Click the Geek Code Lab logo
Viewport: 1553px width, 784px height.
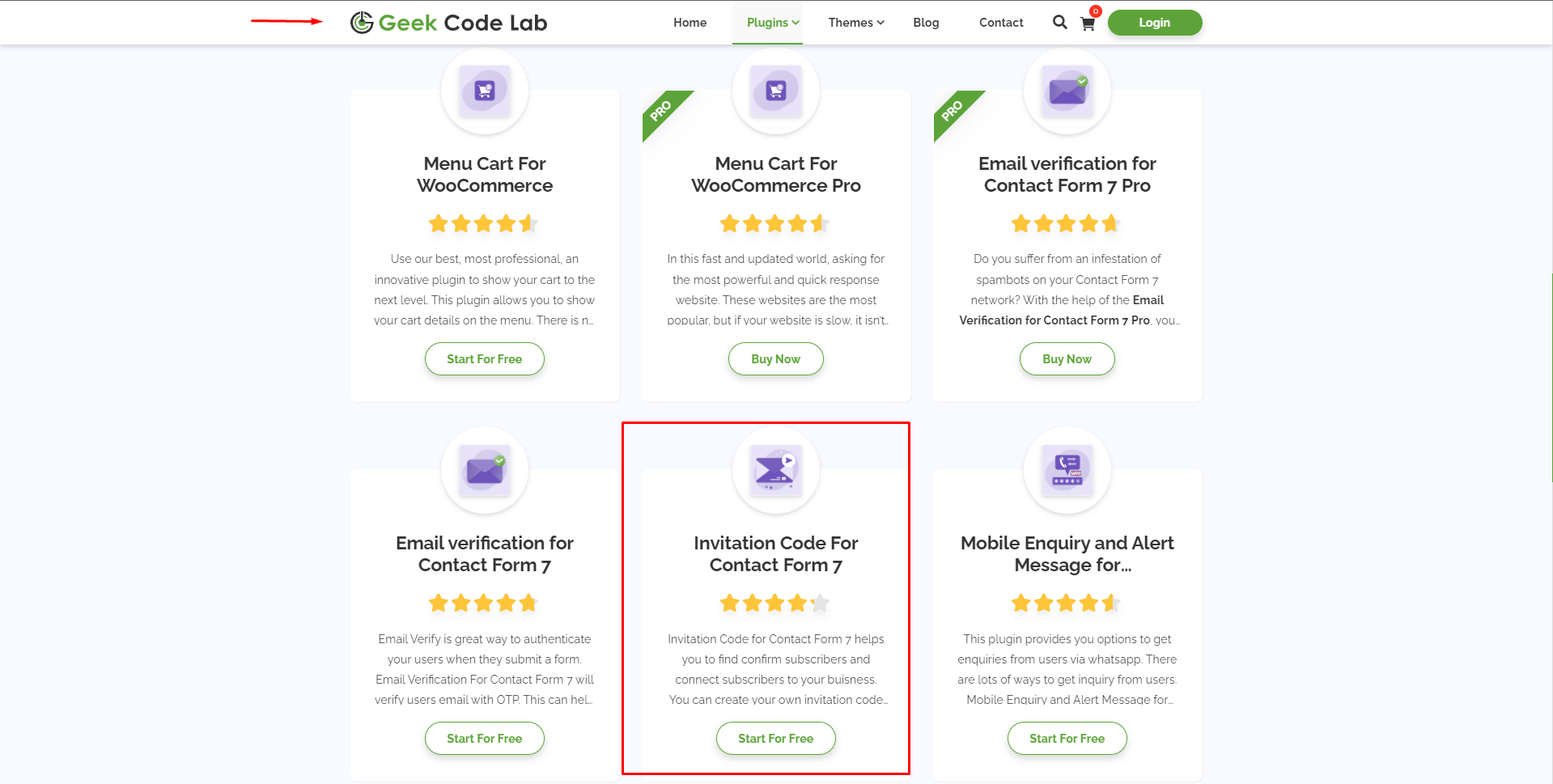[448, 23]
